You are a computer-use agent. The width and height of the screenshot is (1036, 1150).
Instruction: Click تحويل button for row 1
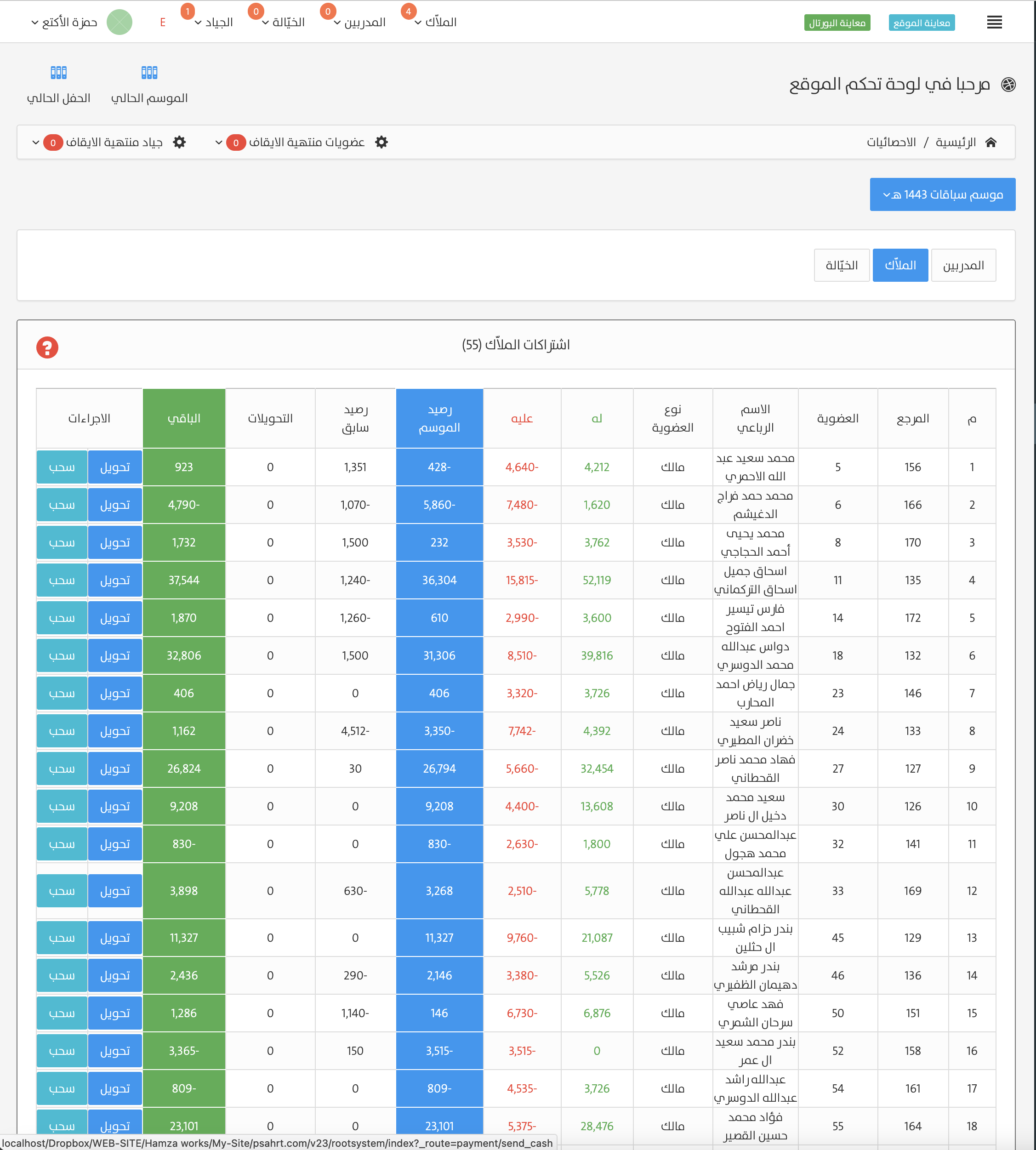115,467
